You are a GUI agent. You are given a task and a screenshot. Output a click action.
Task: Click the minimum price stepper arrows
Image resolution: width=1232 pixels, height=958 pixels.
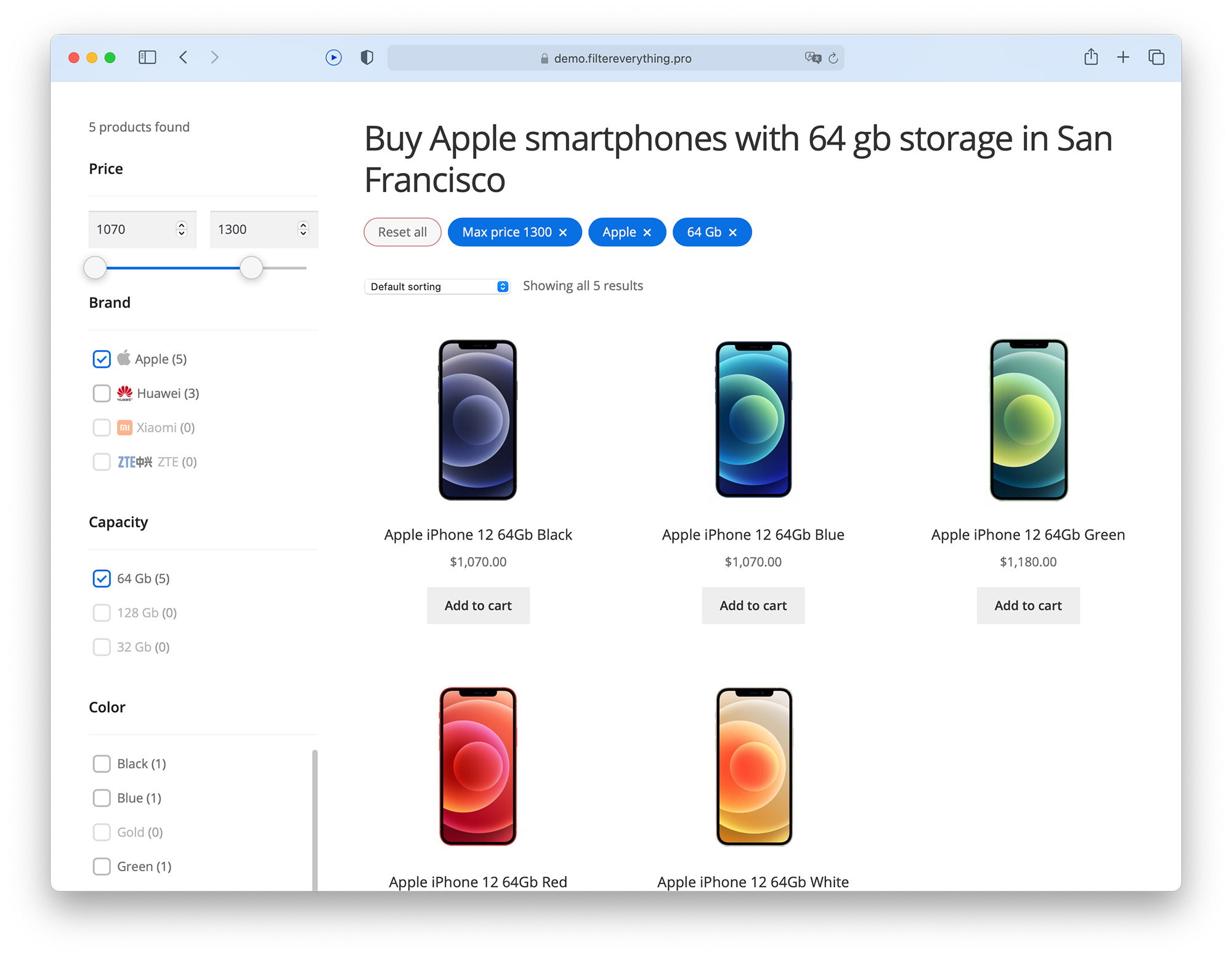[181, 229]
